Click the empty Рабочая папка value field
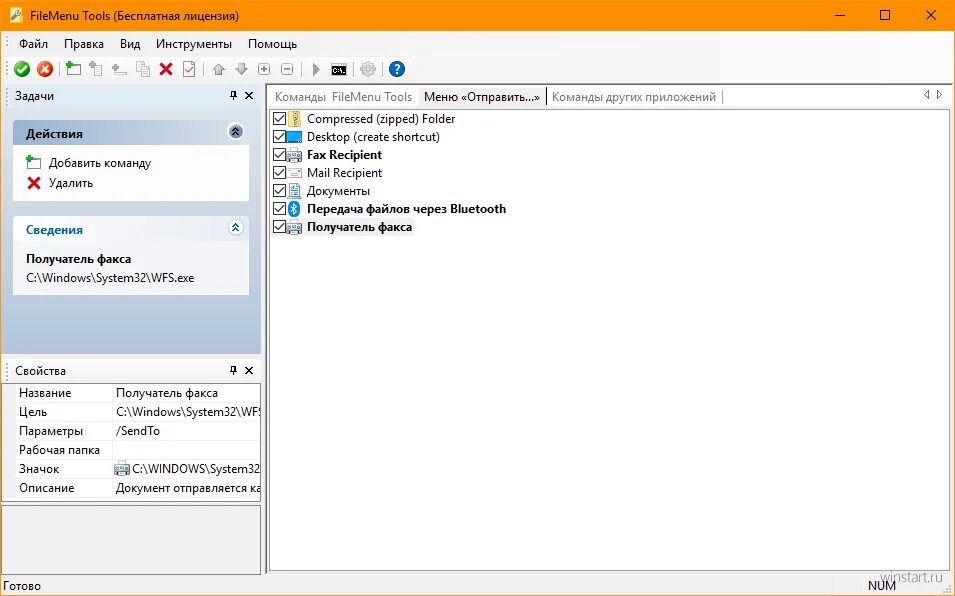Screen dimensions: 955x596 186,450
